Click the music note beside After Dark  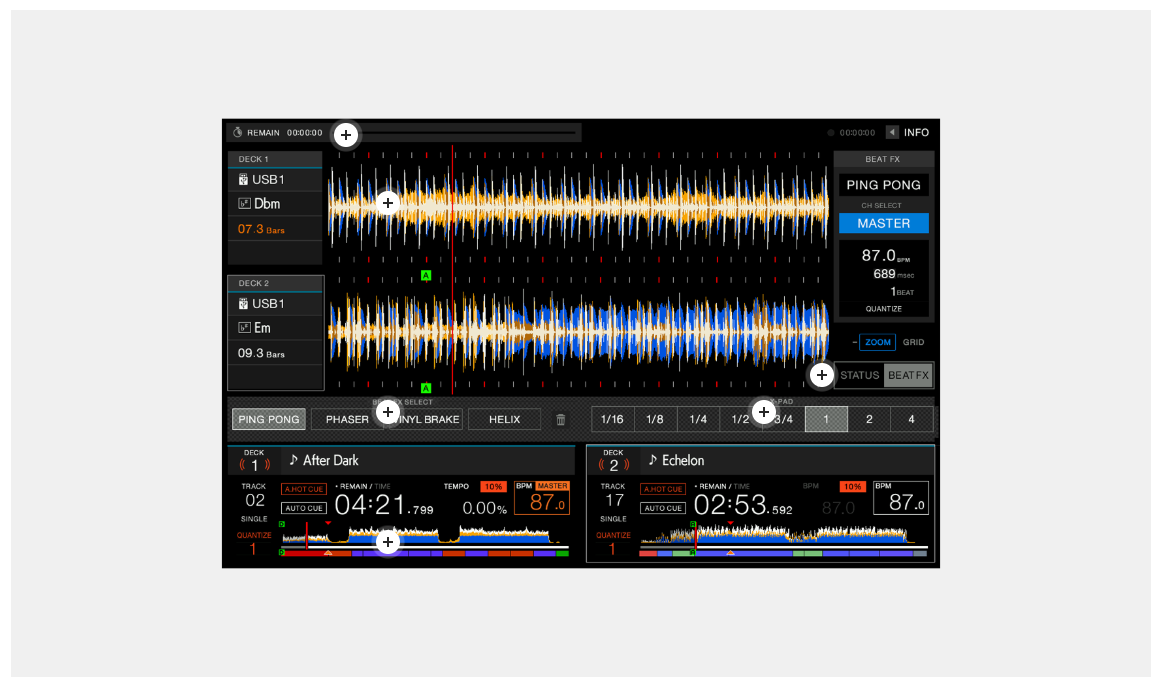tap(293, 460)
